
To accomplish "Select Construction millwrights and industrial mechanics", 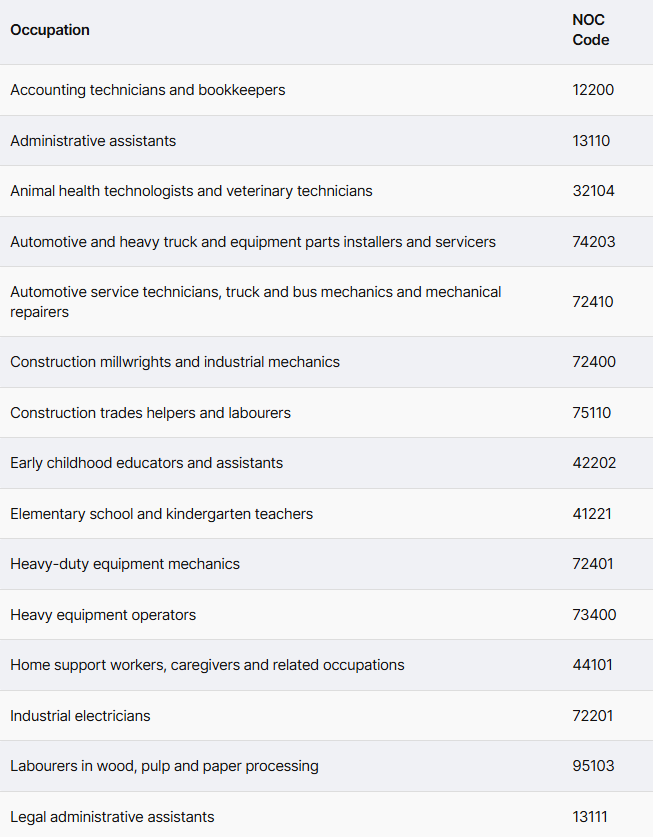I will 175,362.
